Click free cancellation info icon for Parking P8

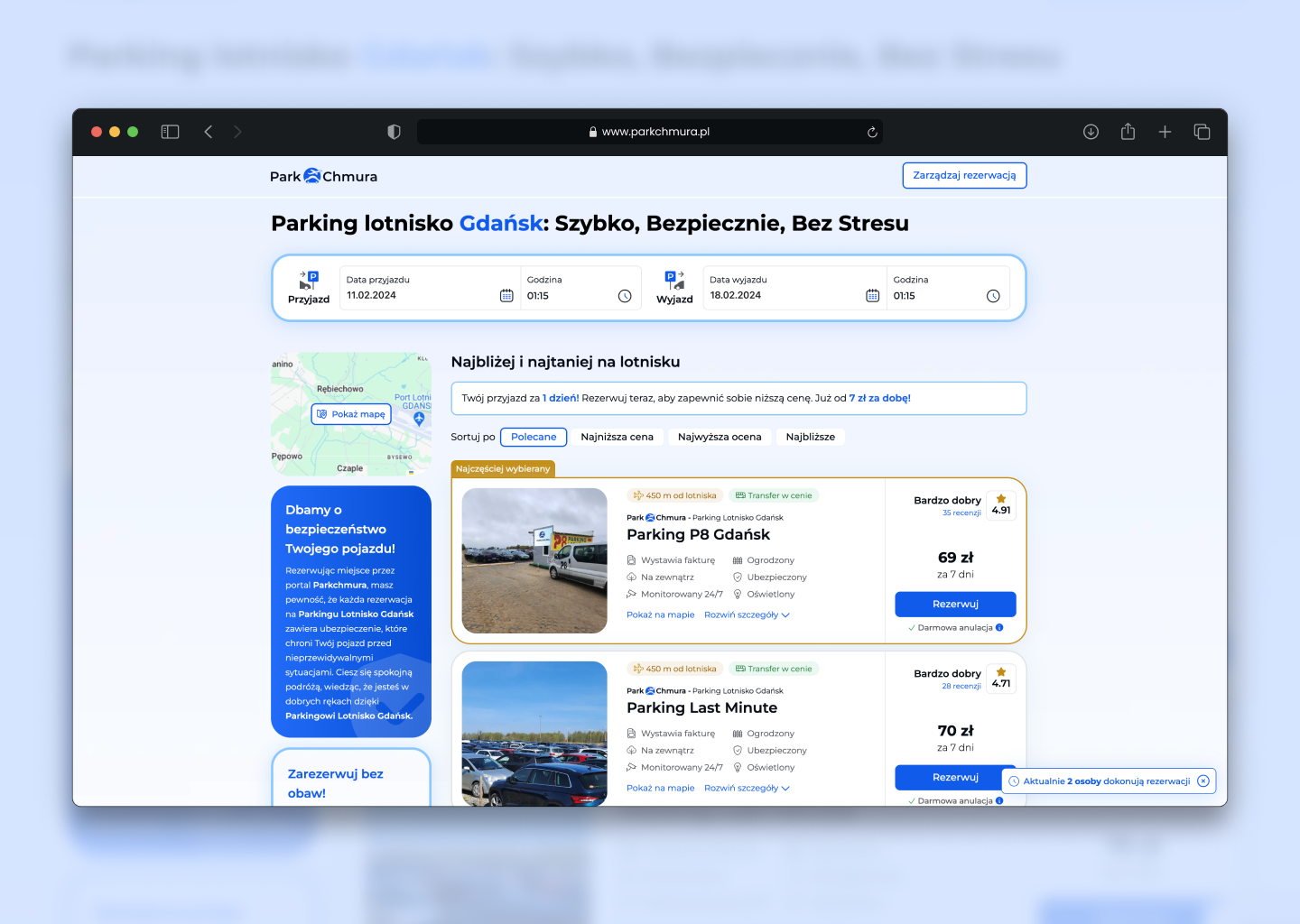click(999, 628)
